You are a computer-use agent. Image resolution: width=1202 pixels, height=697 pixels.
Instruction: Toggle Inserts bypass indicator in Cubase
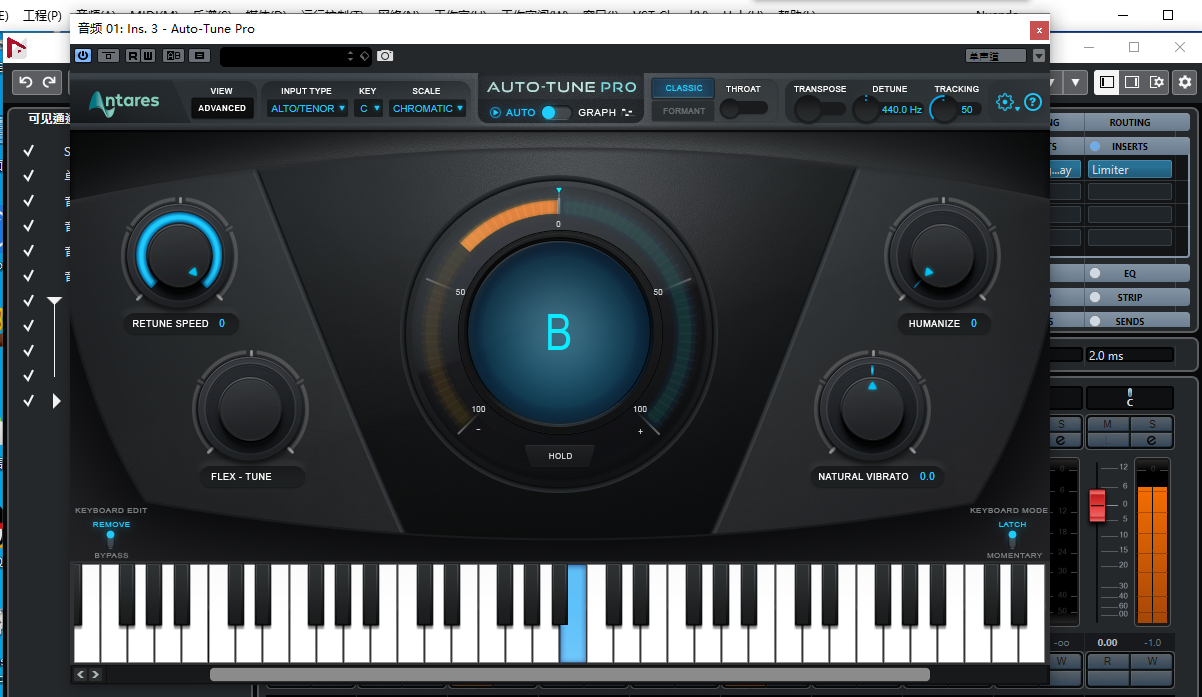click(1094, 146)
